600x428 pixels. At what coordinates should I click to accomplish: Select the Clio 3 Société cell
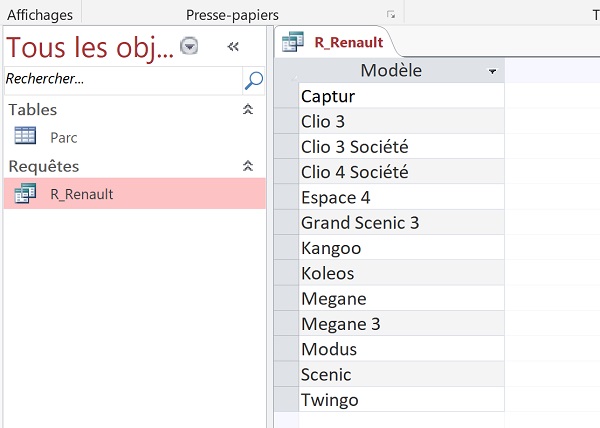pyautogui.click(x=401, y=146)
